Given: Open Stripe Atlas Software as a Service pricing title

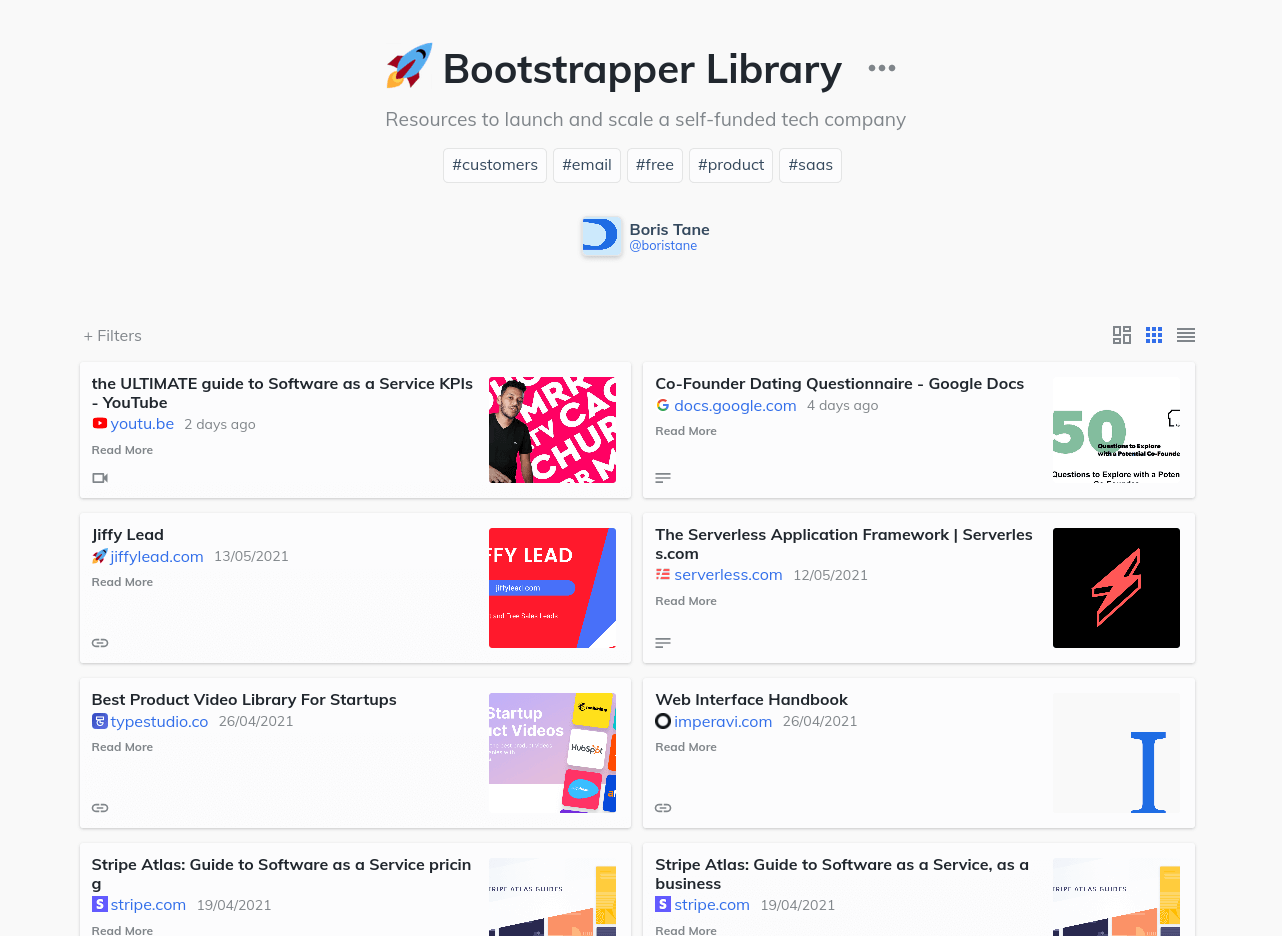Looking at the screenshot, I should [x=281, y=874].
